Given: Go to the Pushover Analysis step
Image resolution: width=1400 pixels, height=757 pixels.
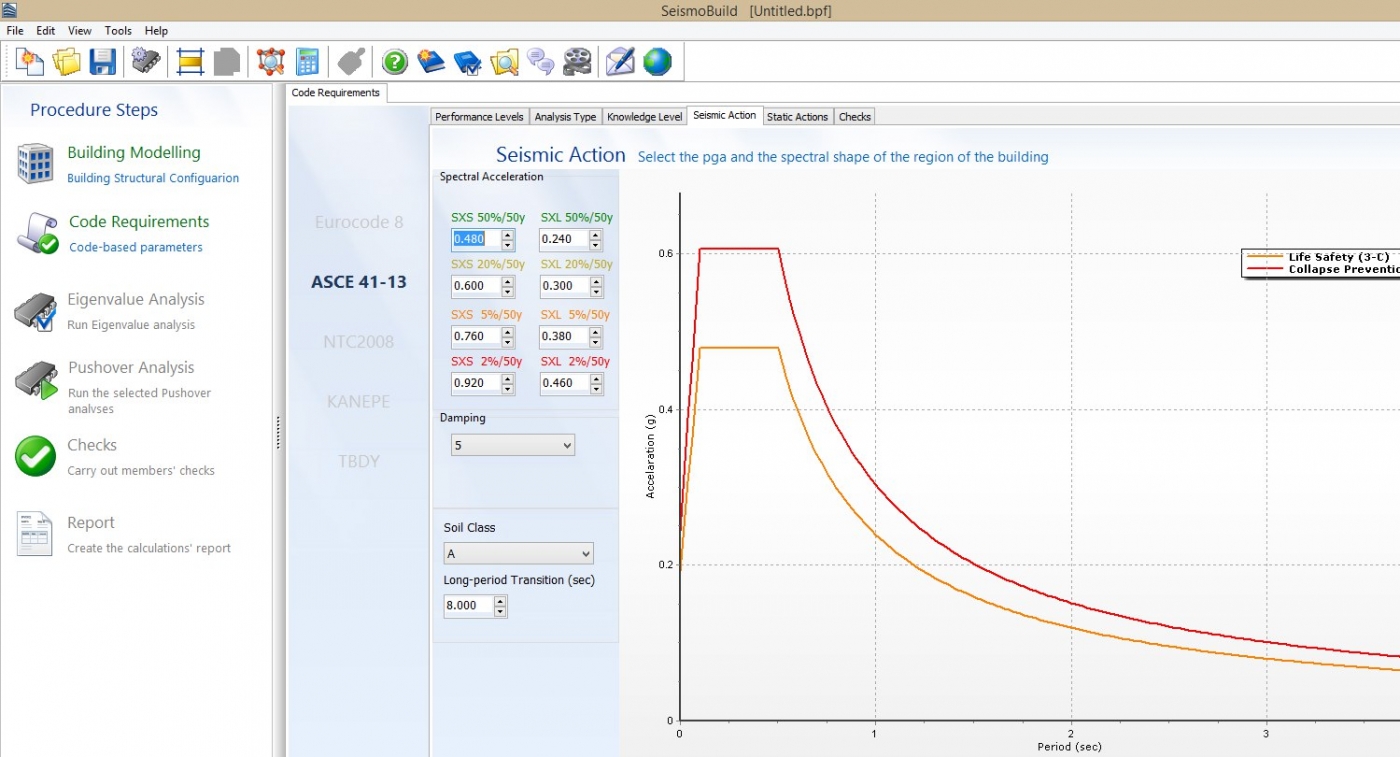Looking at the screenshot, I should [131, 368].
